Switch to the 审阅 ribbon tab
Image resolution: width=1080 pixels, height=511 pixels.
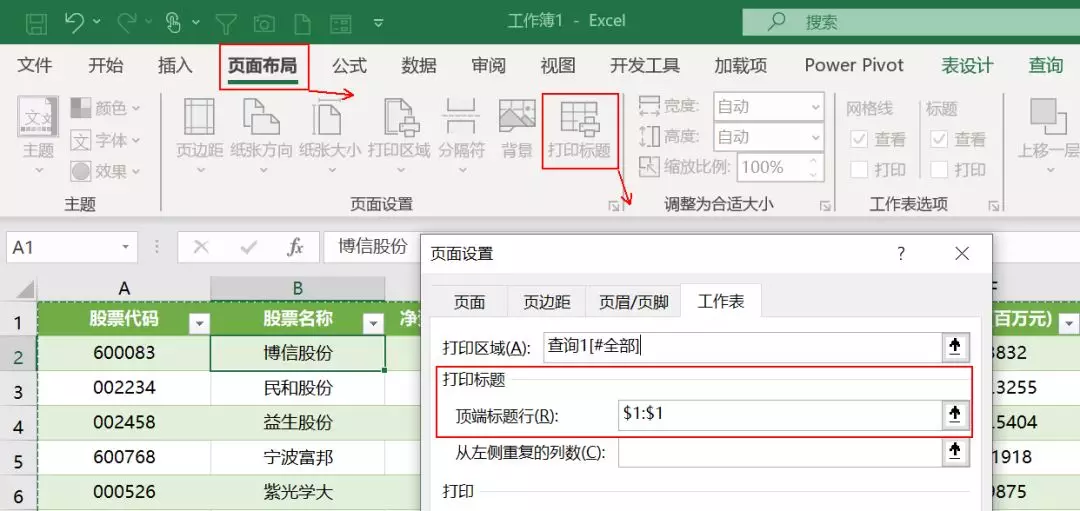(x=488, y=65)
